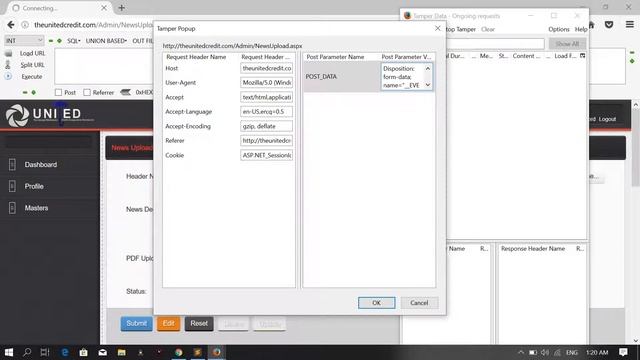Open Microsoft Store from taskbar

[83, 352]
